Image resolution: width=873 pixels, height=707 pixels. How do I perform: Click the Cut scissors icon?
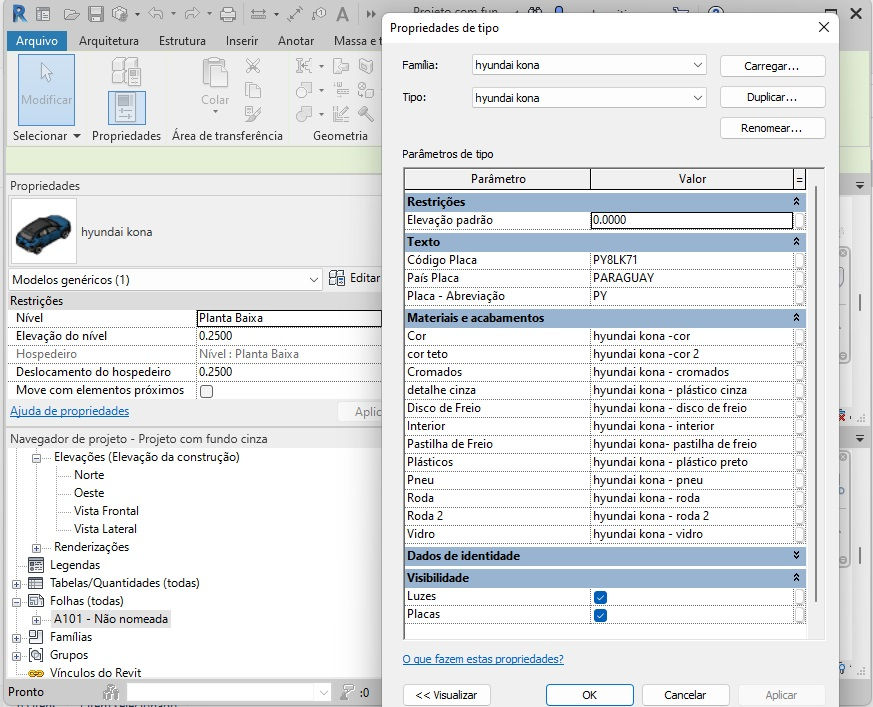point(253,66)
